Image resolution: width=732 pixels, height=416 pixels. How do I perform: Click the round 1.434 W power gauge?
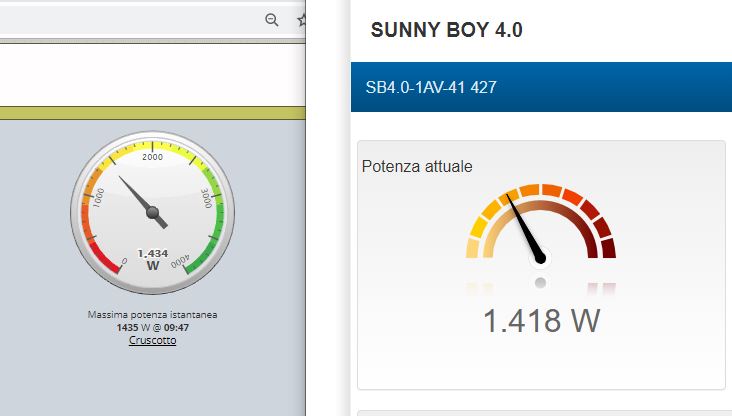153,213
